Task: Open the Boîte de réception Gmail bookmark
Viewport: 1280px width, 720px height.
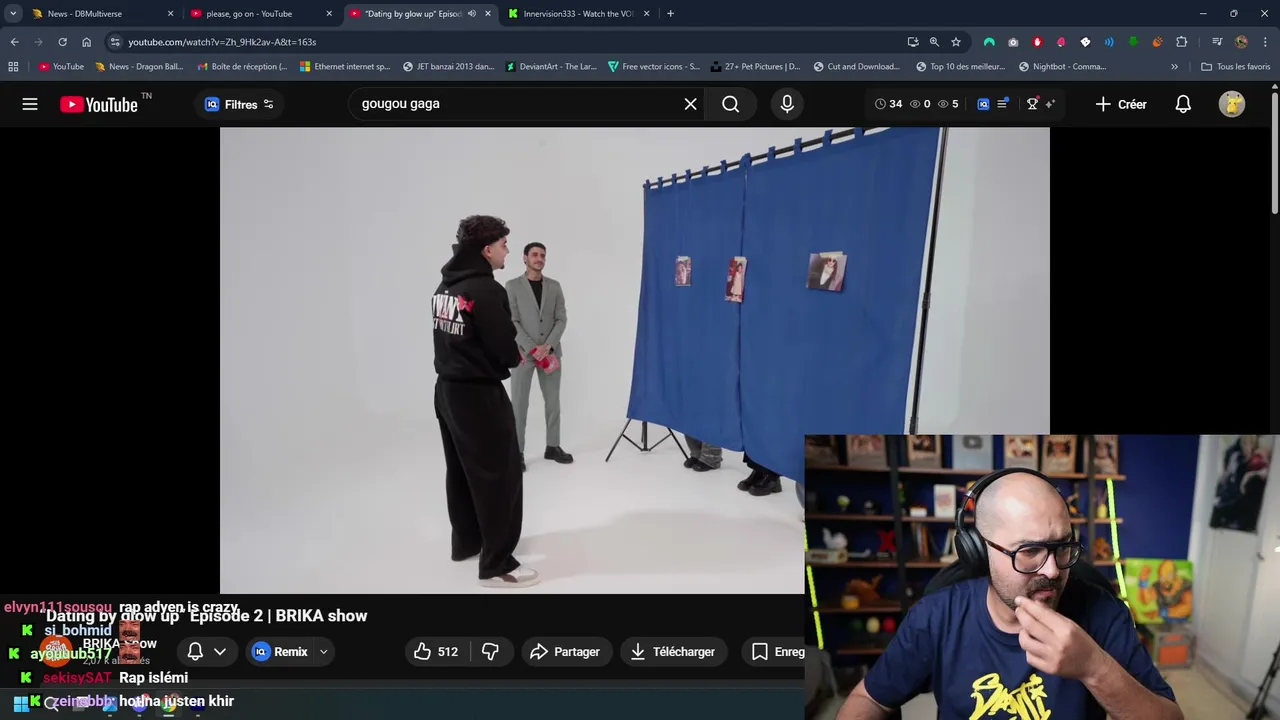Action: coord(241,67)
